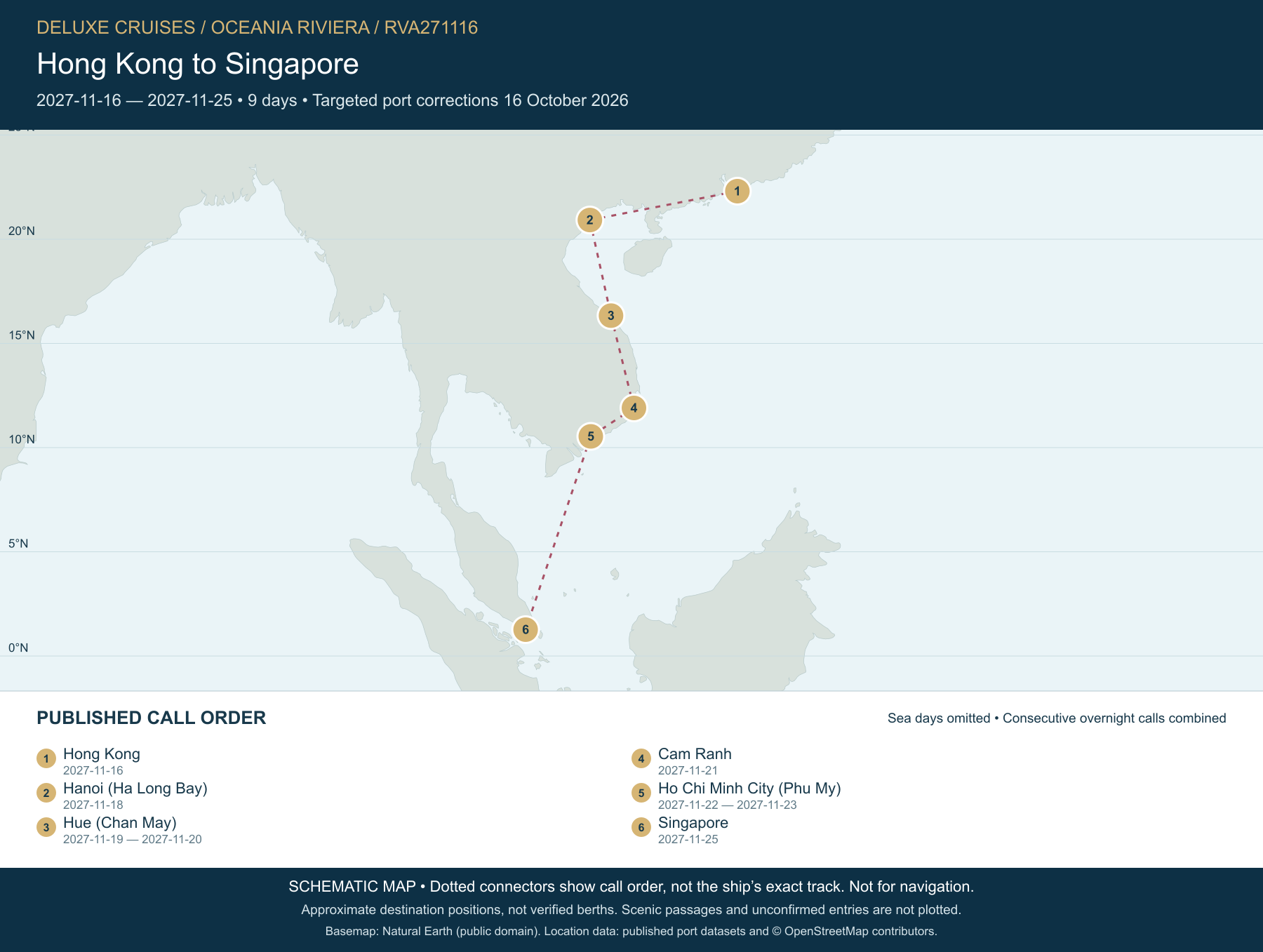The height and width of the screenshot is (952, 1263).
Task: Click 'Basemap: Natural Earth' attribution line
Action: click(x=631, y=932)
